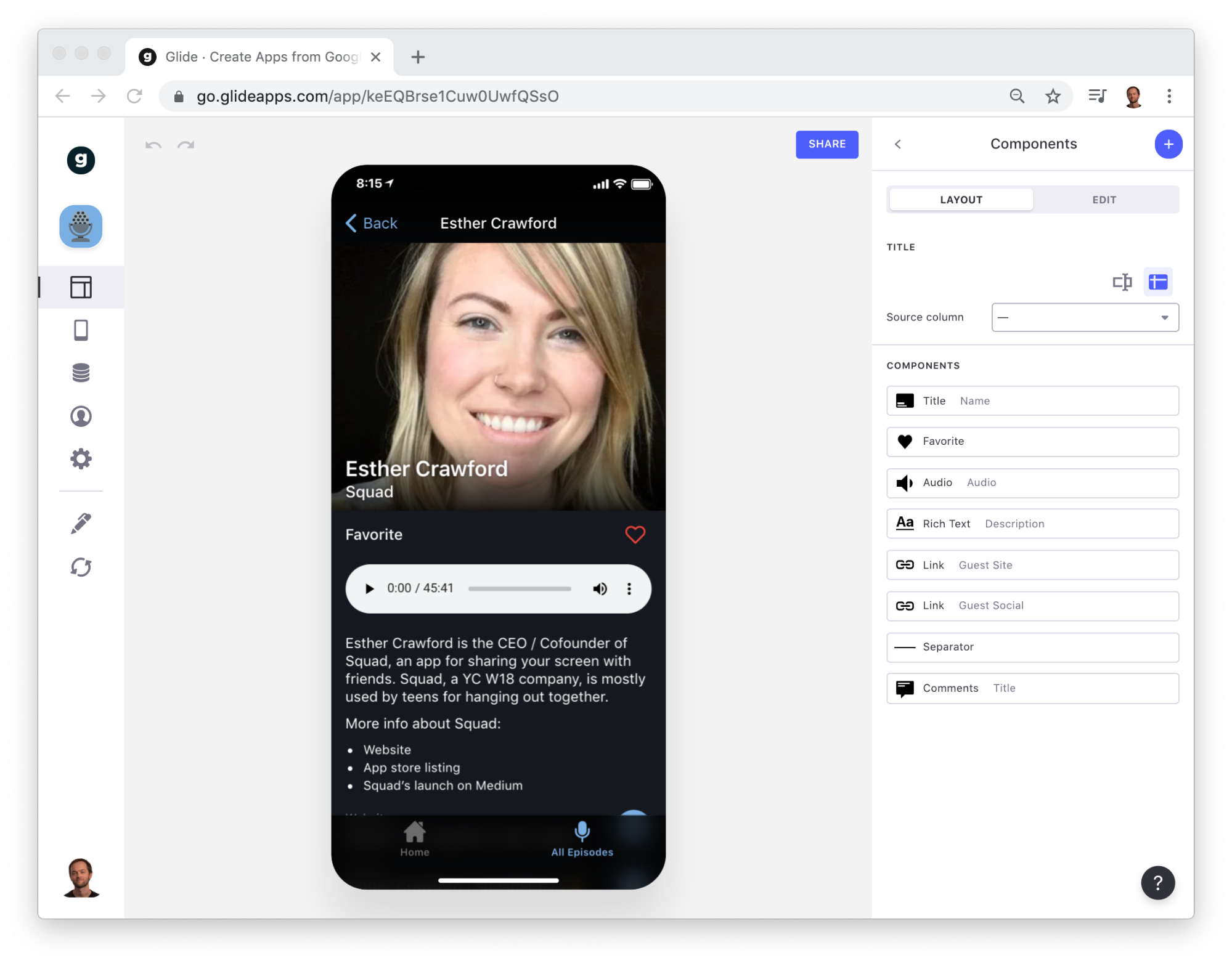Click the Website link in description
The width and height of the screenshot is (1232, 966).
click(x=387, y=750)
